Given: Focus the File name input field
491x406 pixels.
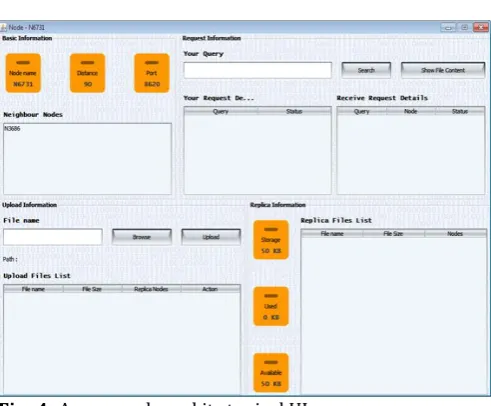Looking at the screenshot, I should coord(53,237).
